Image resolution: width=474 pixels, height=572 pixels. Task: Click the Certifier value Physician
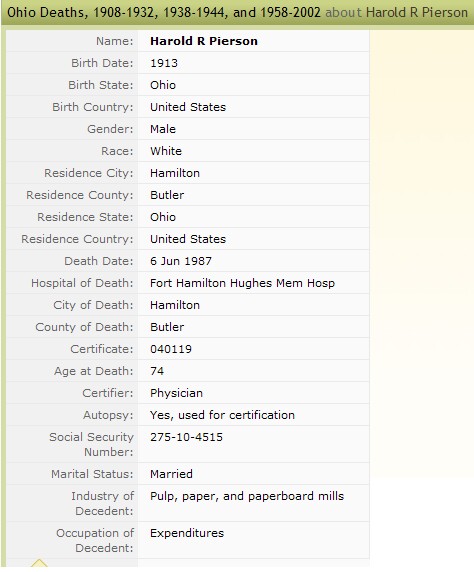[176, 393]
